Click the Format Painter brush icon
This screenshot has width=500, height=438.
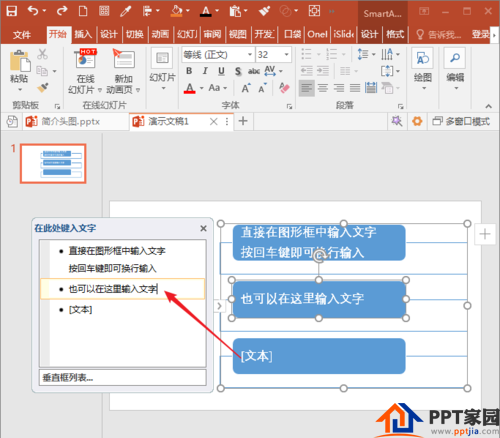43,88
